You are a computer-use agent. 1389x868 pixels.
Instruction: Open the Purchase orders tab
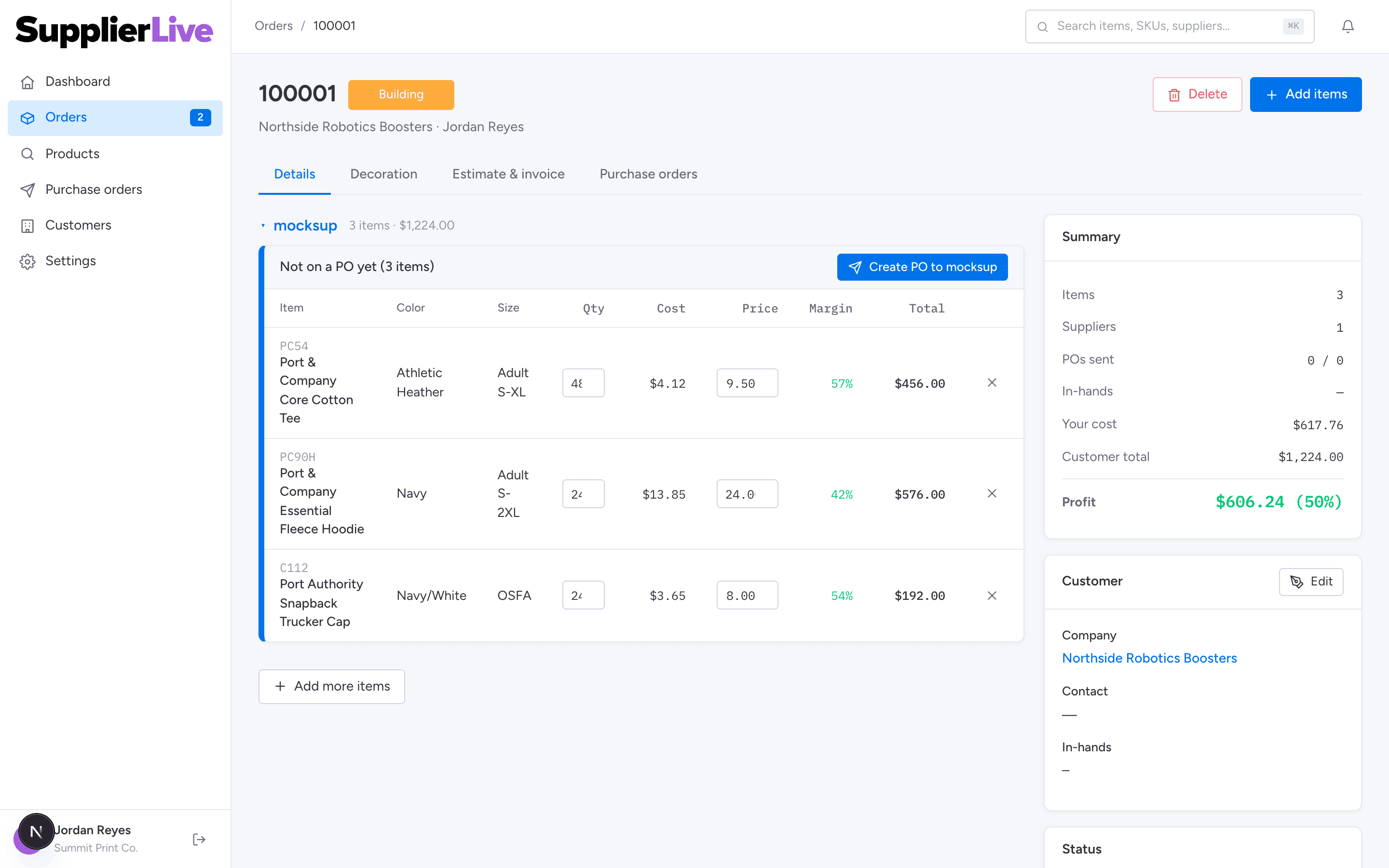pyautogui.click(x=648, y=174)
